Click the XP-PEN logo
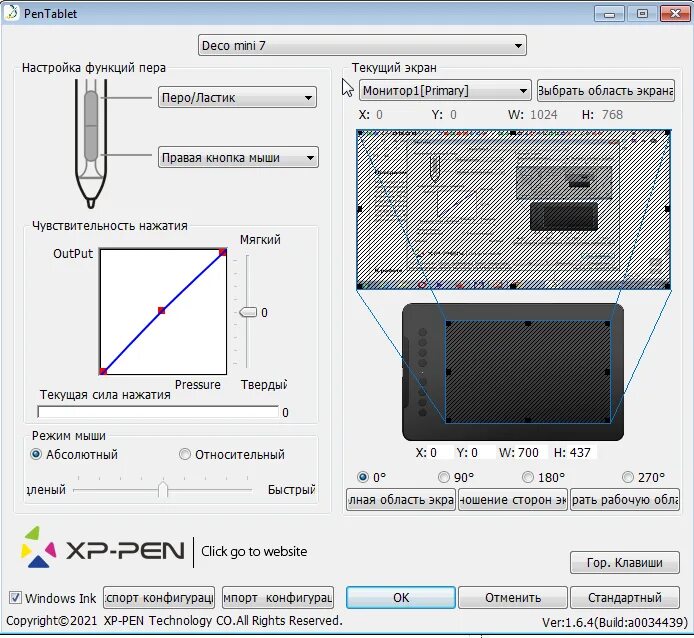Image resolution: width=694 pixels, height=638 pixels. 103,549
